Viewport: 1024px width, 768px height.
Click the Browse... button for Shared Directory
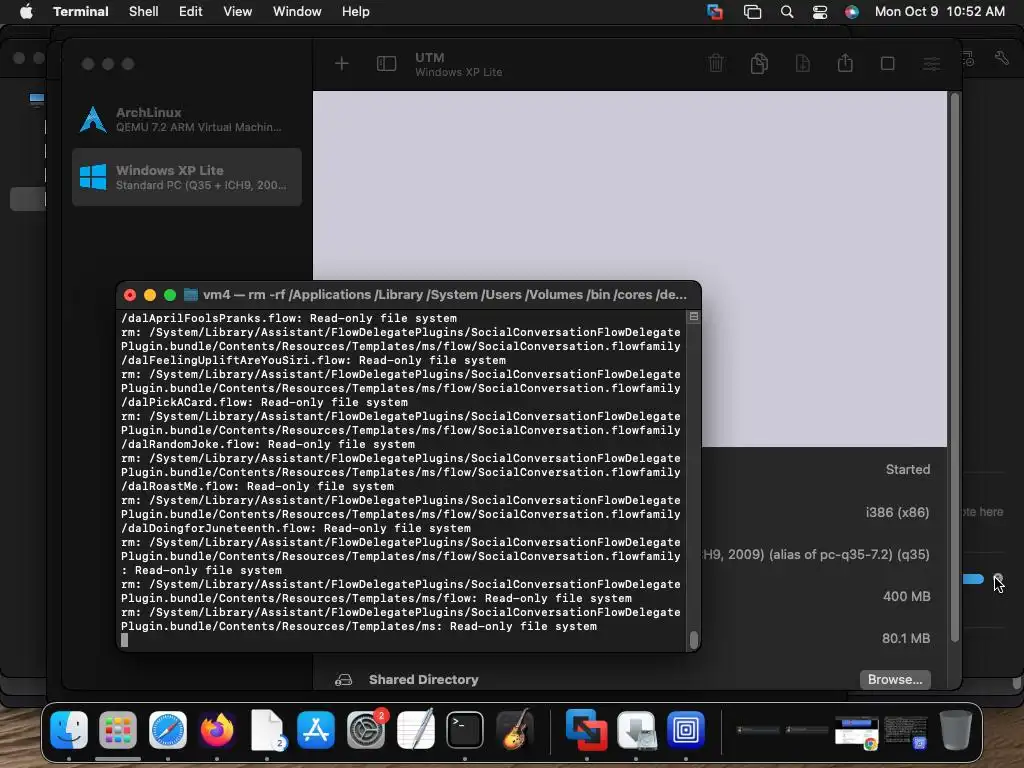[x=895, y=679]
